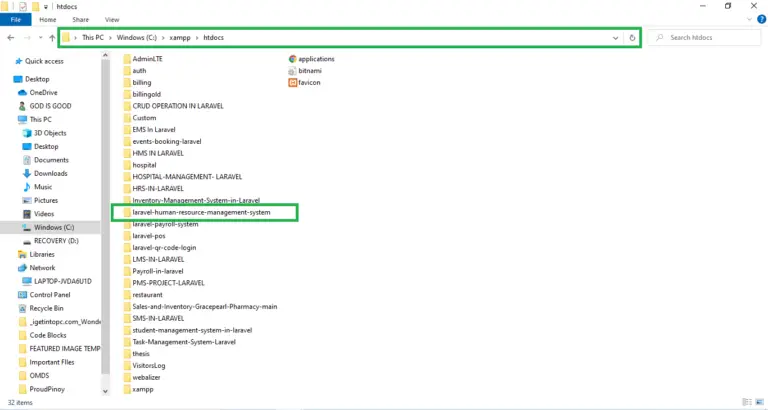This screenshot has width=768, height=410.
Task: Select Windows (C:) drive in sidebar
Action: coord(50,227)
